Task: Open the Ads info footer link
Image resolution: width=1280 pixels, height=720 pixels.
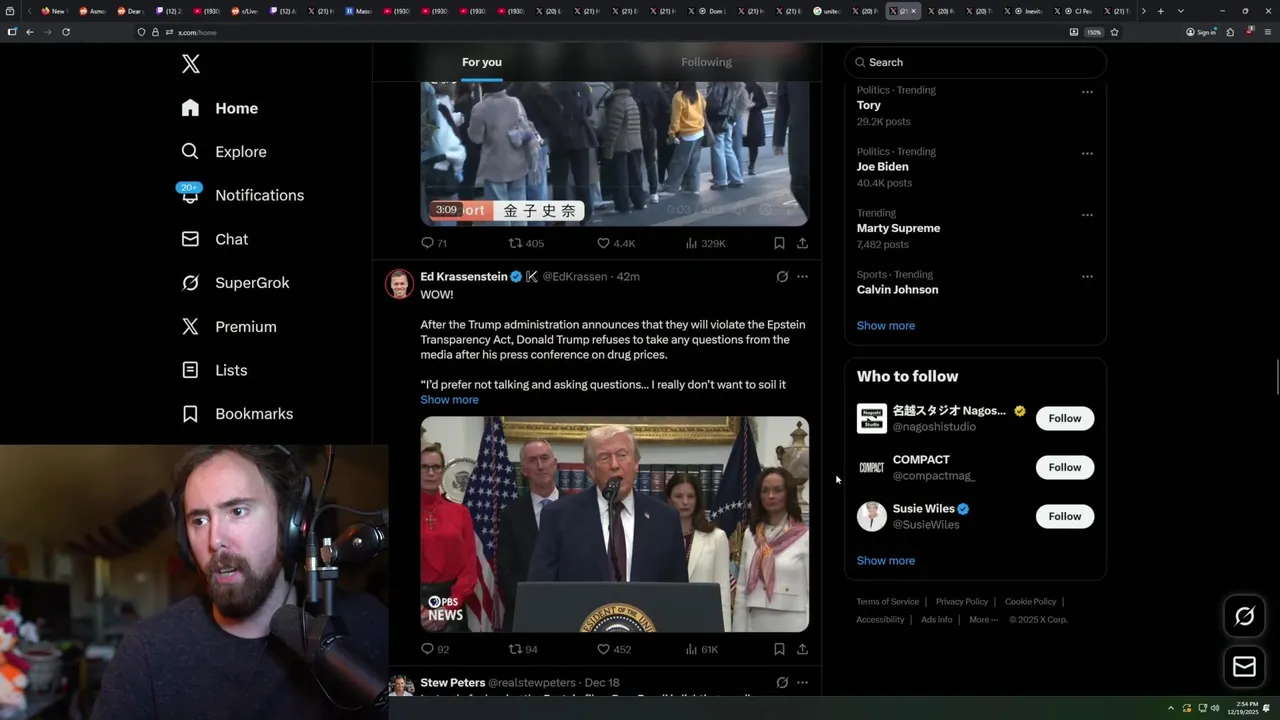Action: pos(937,620)
